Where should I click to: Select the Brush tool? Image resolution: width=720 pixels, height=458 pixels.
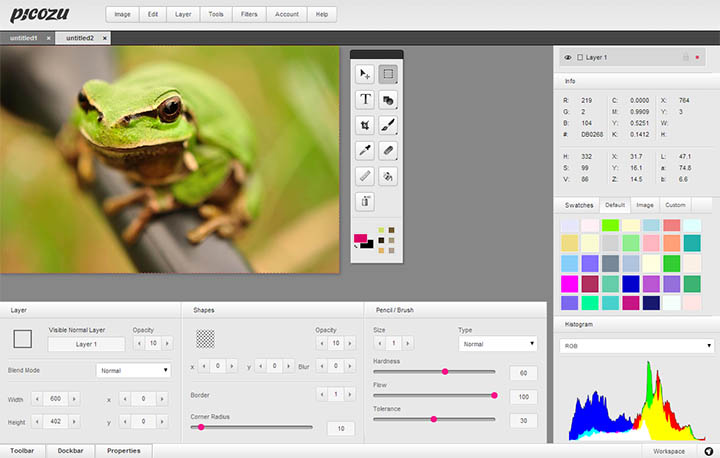[388, 125]
